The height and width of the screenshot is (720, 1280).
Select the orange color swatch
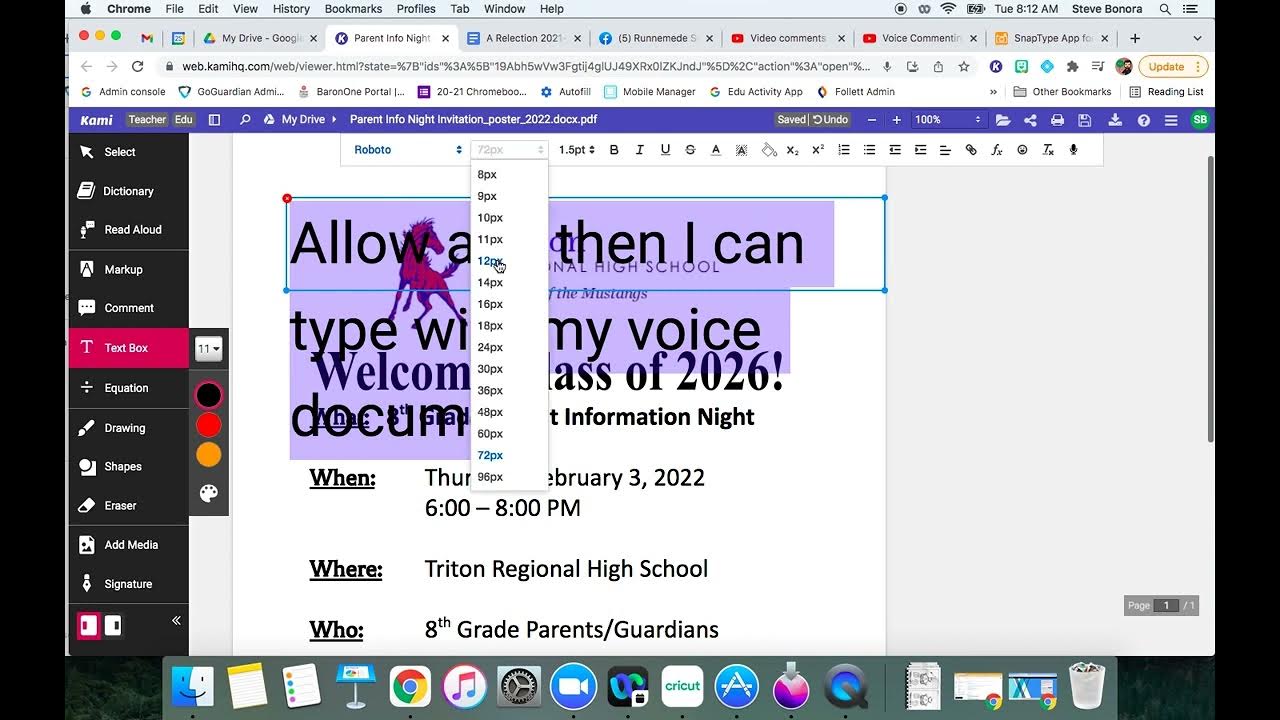pos(208,455)
